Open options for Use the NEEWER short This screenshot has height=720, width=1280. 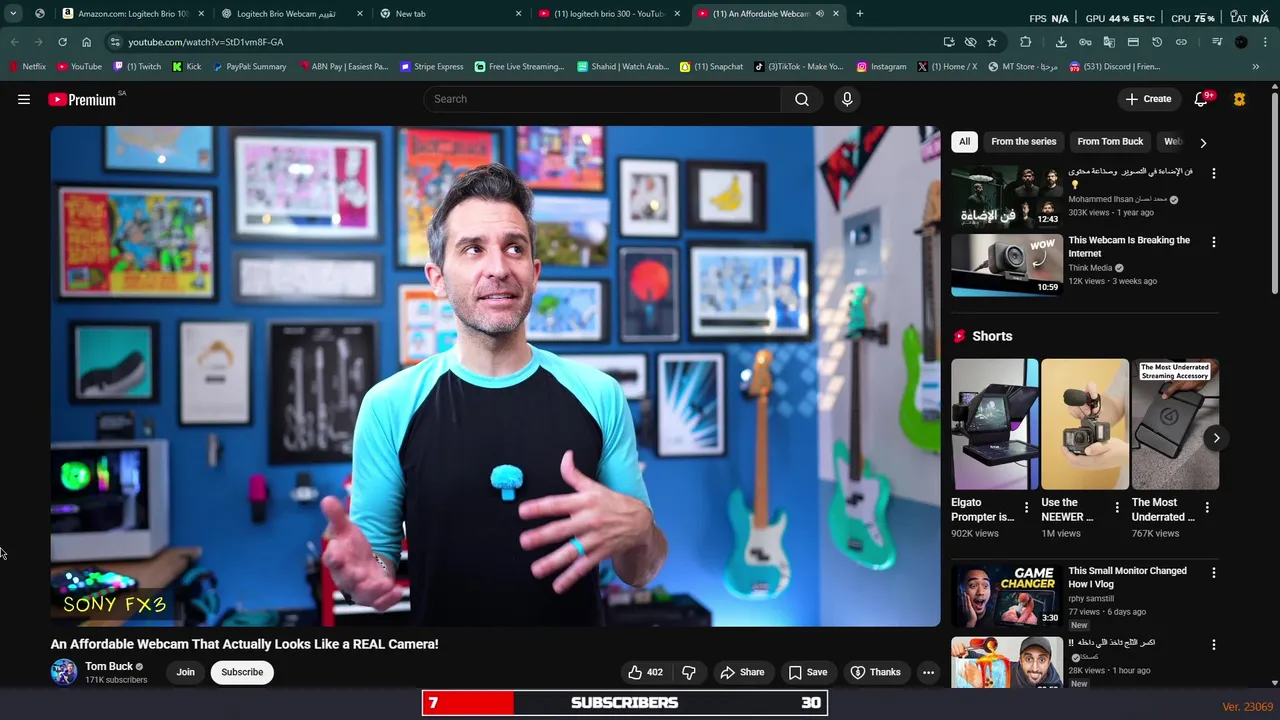coord(1117,508)
